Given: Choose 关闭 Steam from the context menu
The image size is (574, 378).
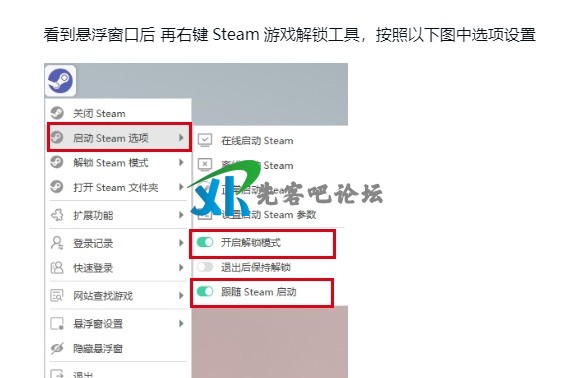Looking at the screenshot, I should click(x=119, y=113).
